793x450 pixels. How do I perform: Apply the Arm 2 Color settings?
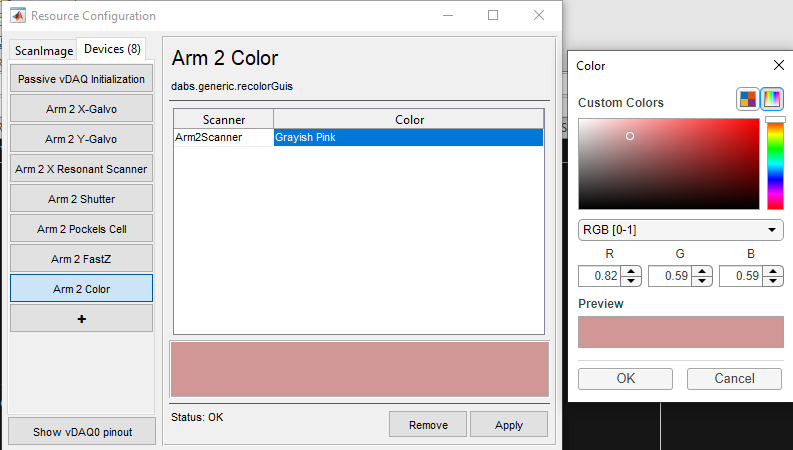[x=509, y=425]
